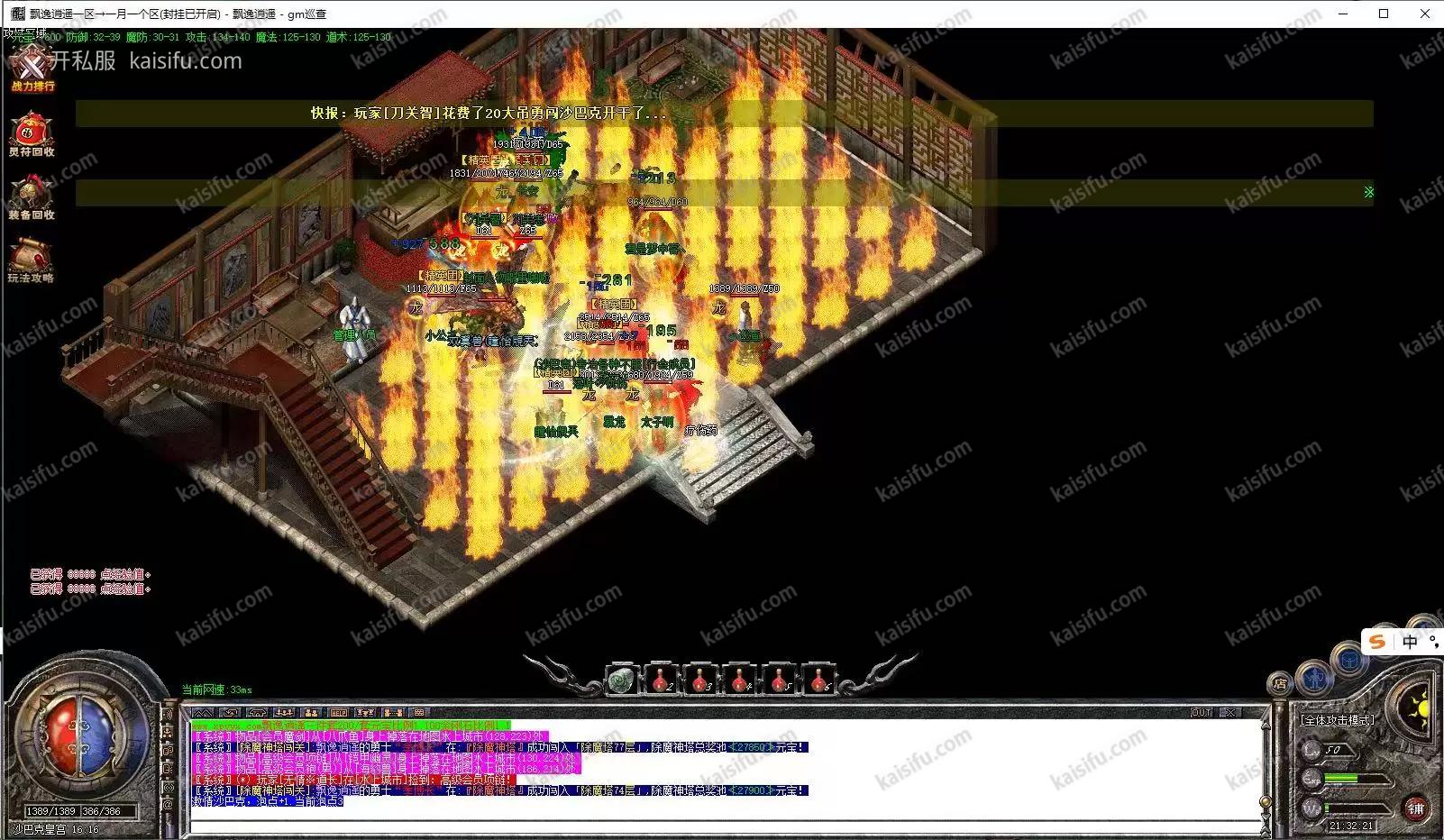1444x840 pixels.
Task: Click the 当前网速:33ms network speed text
Action: click(x=217, y=689)
